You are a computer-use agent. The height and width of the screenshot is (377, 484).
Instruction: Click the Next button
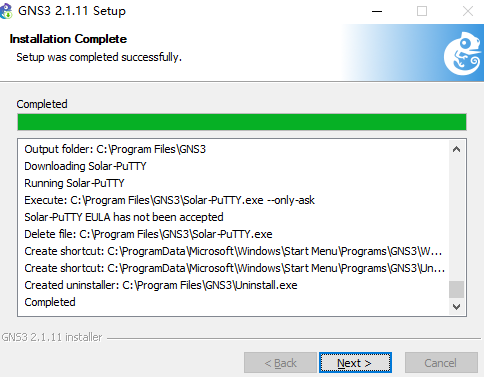click(x=355, y=363)
